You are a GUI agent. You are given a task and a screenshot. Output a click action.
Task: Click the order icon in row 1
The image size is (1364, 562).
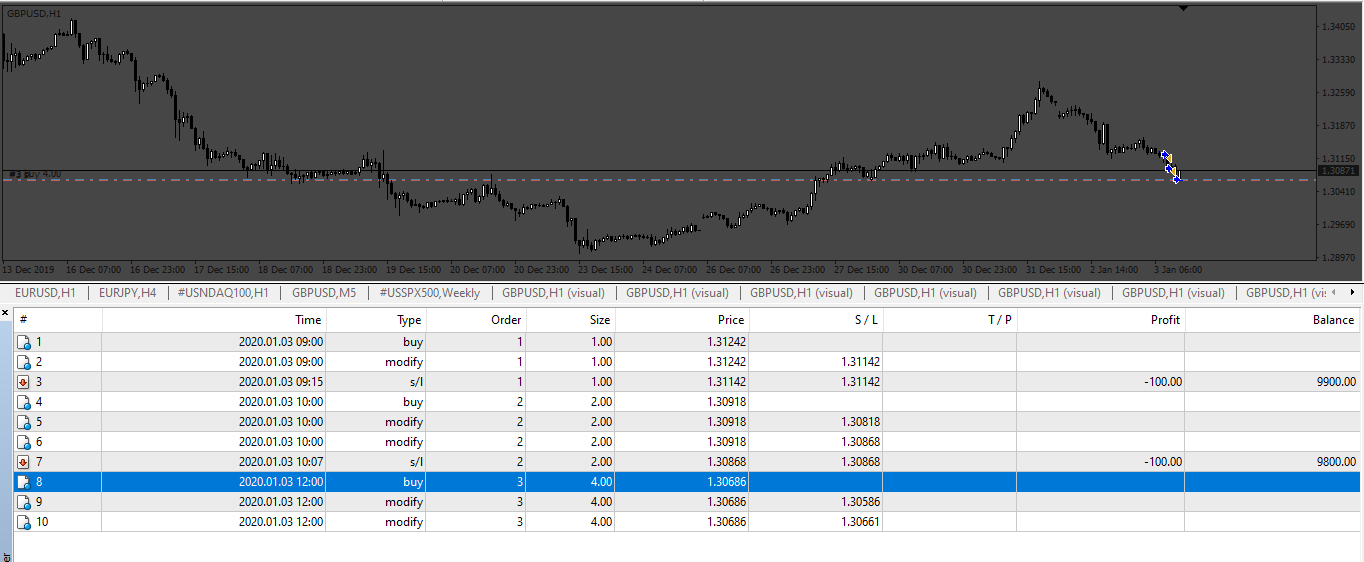[24, 342]
